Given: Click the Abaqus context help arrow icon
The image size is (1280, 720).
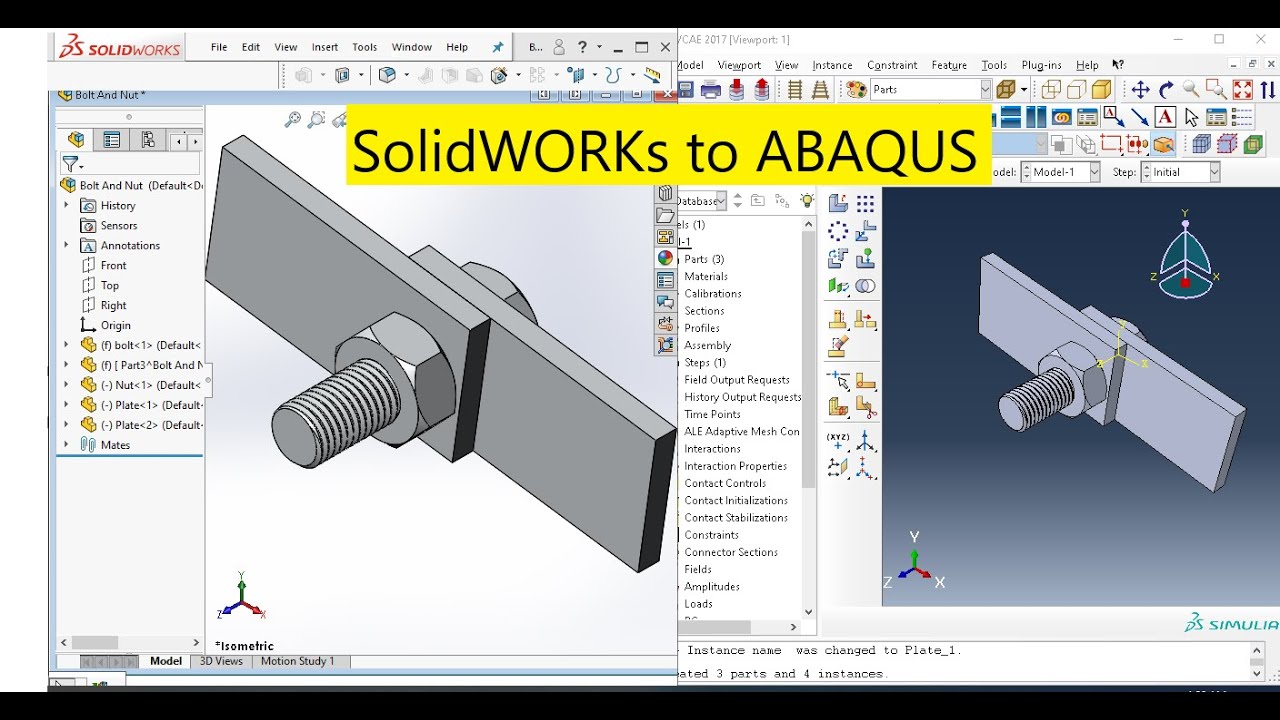Looking at the screenshot, I should point(1118,65).
